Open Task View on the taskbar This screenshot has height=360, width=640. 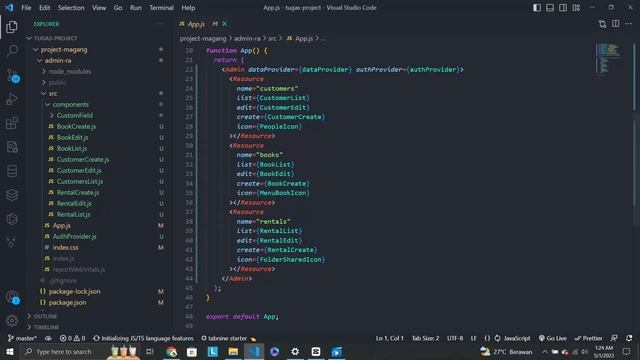(x=150, y=352)
